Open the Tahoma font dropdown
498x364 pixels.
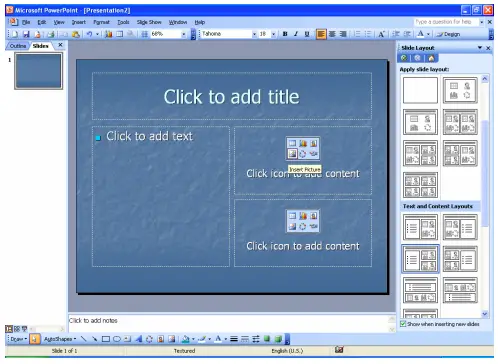[254, 34]
